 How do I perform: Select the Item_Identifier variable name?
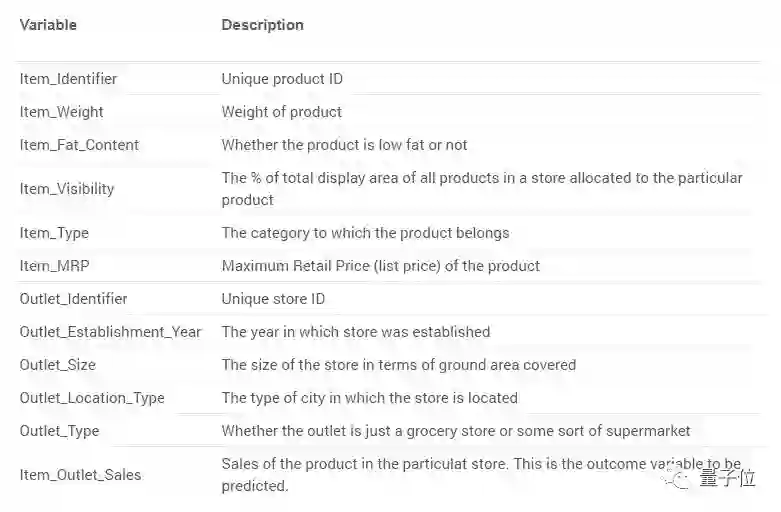click(x=68, y=78)
